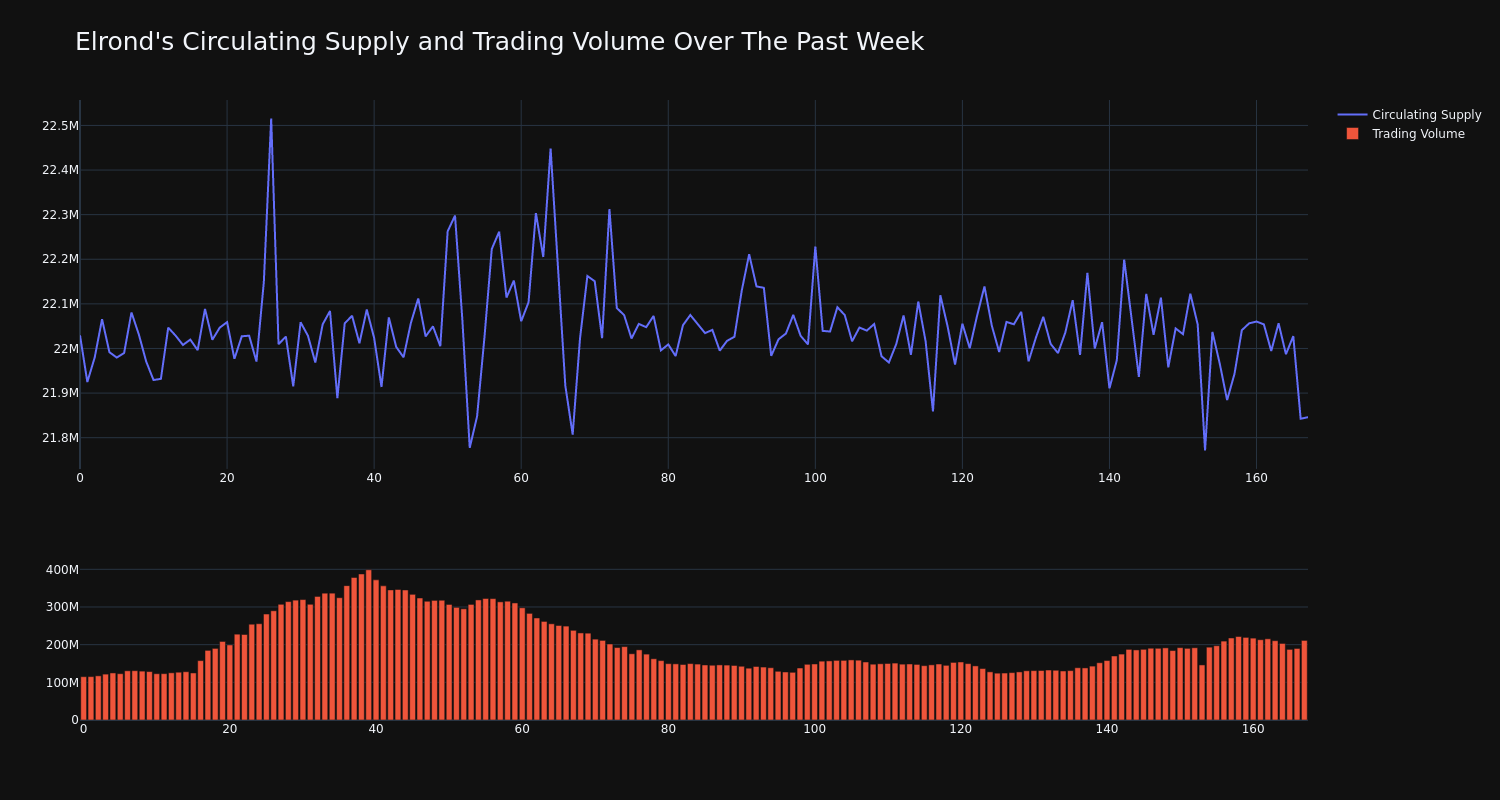
Task: Click the x-axis tick 20 on supply chart
Action: pos(227,478)
